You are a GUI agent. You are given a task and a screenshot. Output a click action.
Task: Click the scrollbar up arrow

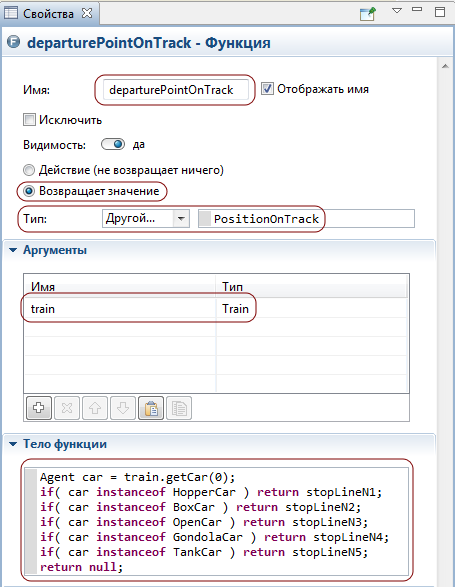point(445,66)
